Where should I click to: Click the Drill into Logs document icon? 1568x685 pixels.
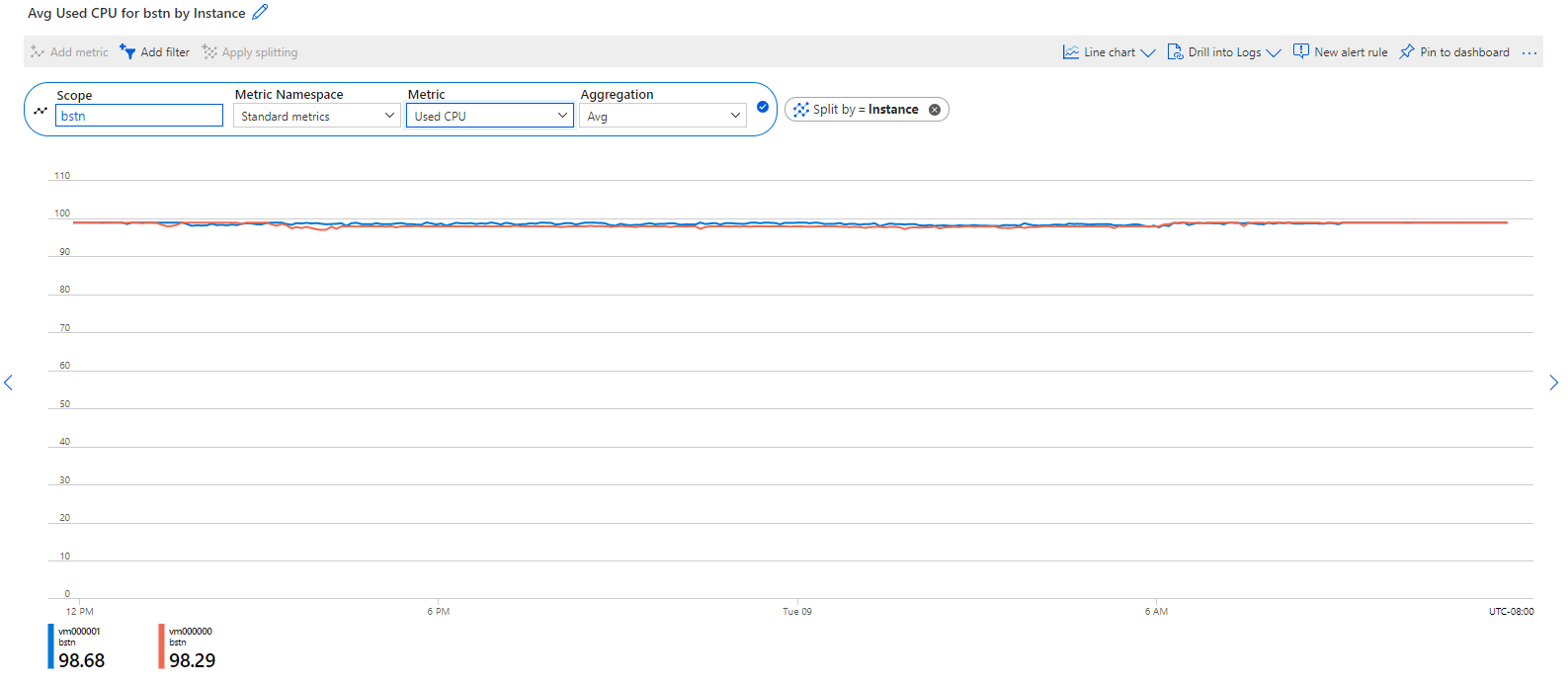(1175, 52)
